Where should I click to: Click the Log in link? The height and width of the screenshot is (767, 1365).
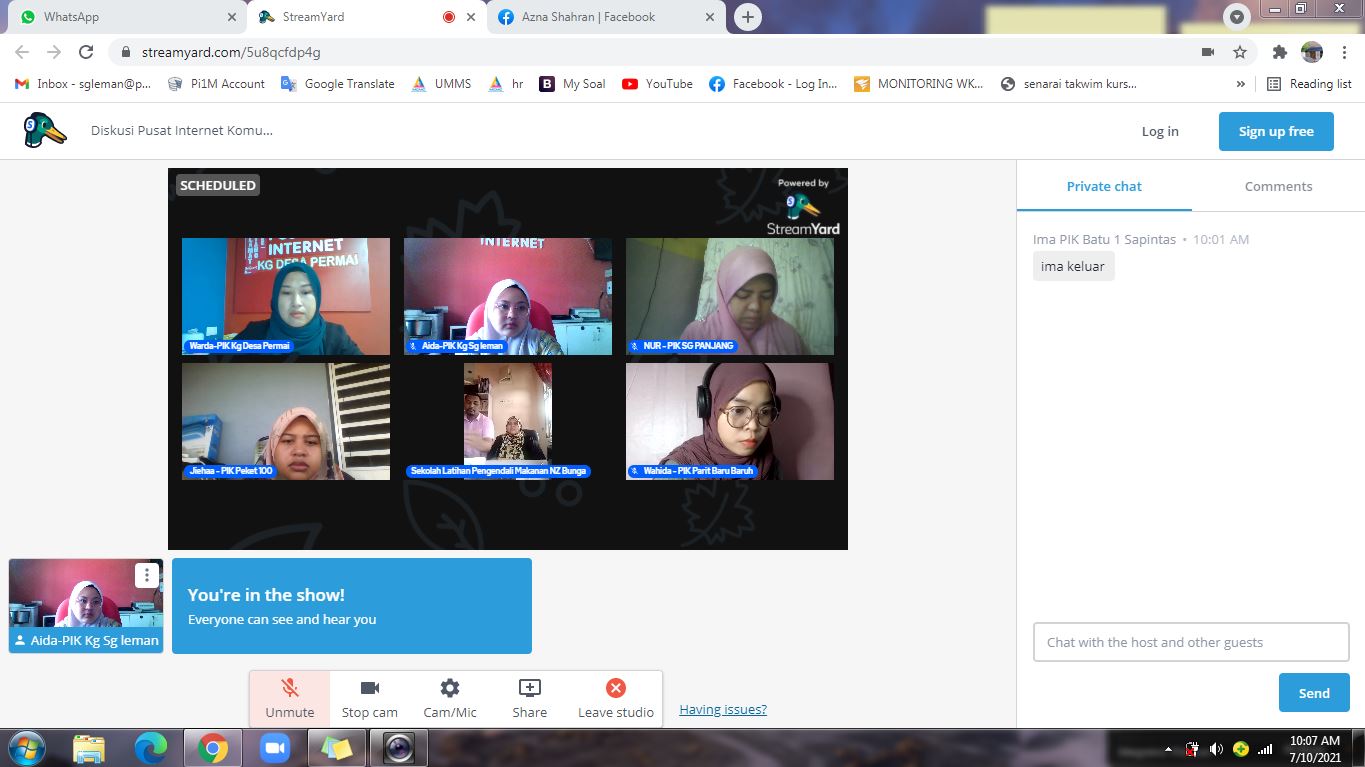pyautogui.click(x=1160, y=131)
